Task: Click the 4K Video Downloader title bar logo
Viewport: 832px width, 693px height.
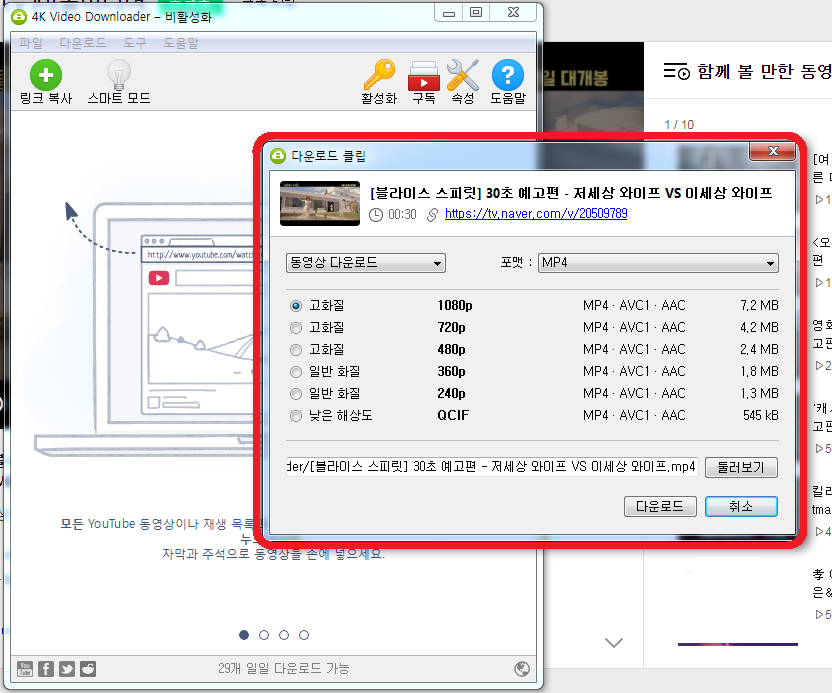Action: click(19, 17)
